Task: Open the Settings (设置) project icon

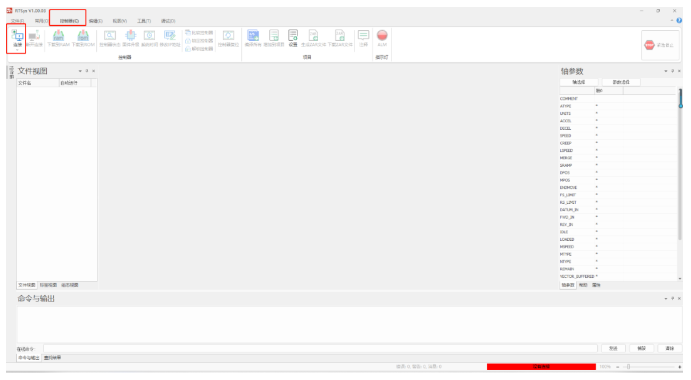Action: [x=293, y=38]
